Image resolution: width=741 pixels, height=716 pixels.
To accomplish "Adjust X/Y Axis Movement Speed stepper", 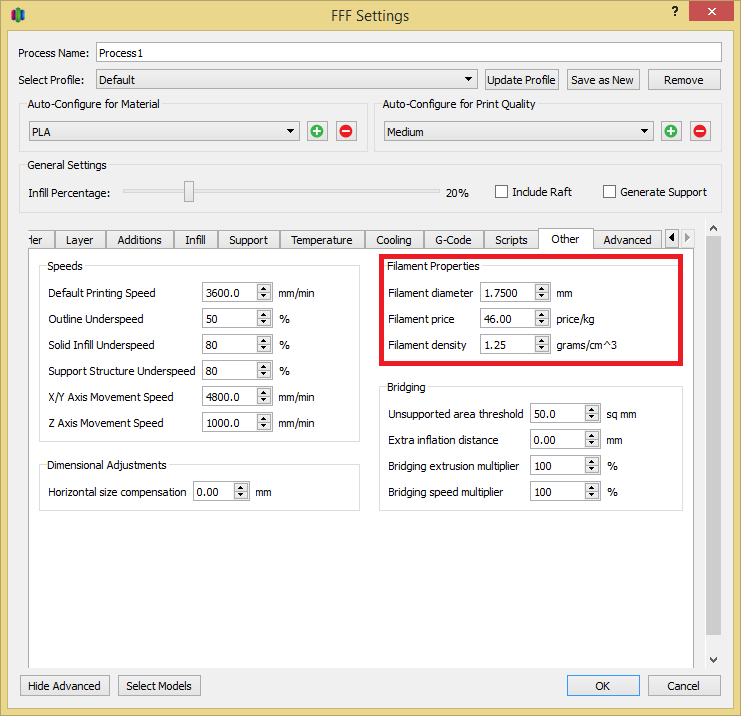I will [264, 397].
